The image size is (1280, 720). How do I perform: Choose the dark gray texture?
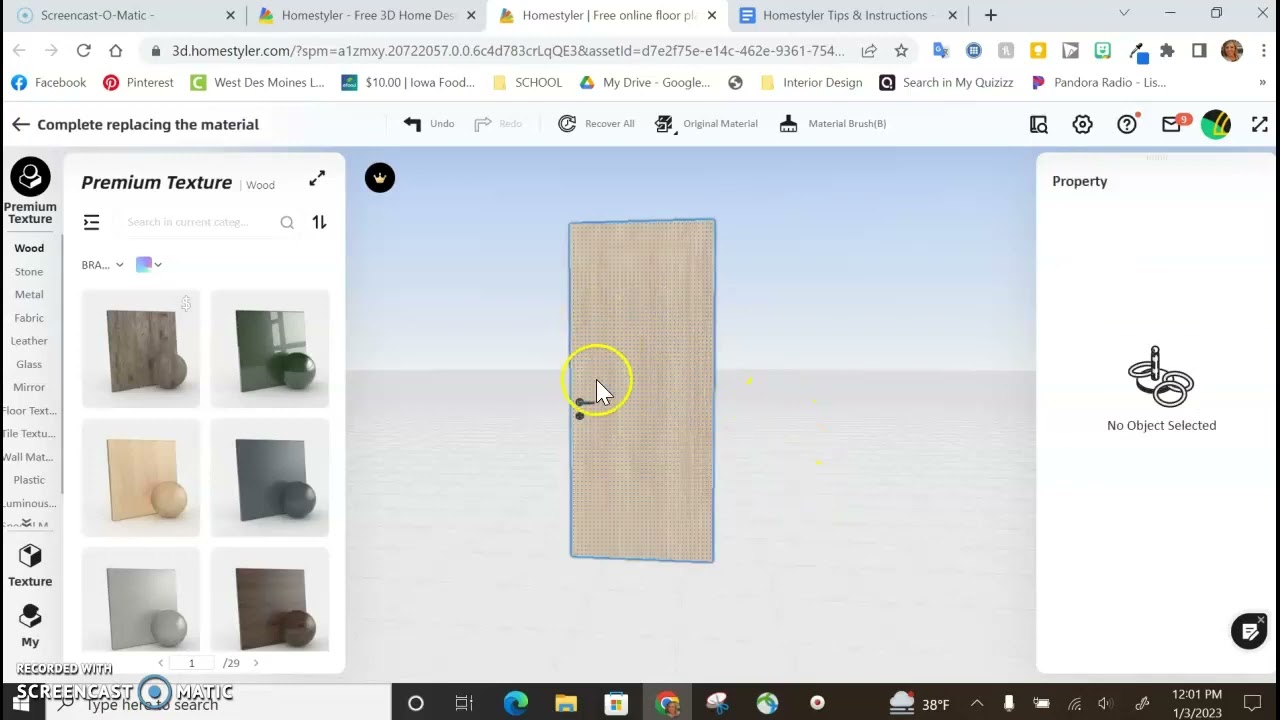point(270,478)
